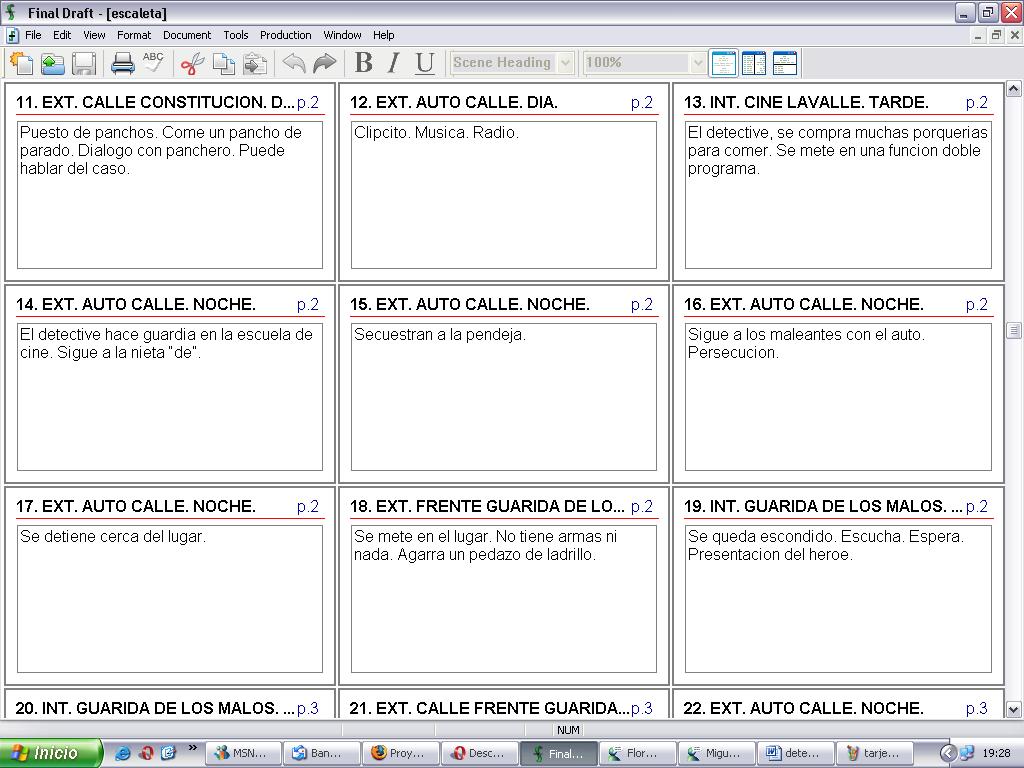Viewport: 1024px width, 768px height.
Task: Switch to the tarje... taskbar window
Action: pos(872,753)
